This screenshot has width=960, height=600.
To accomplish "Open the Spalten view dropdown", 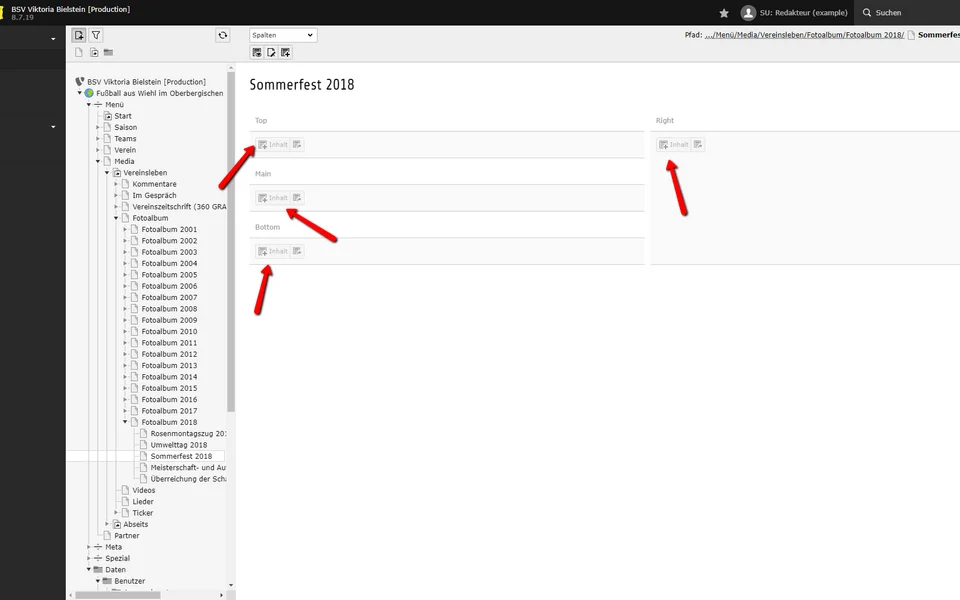I will coord(283,35).
